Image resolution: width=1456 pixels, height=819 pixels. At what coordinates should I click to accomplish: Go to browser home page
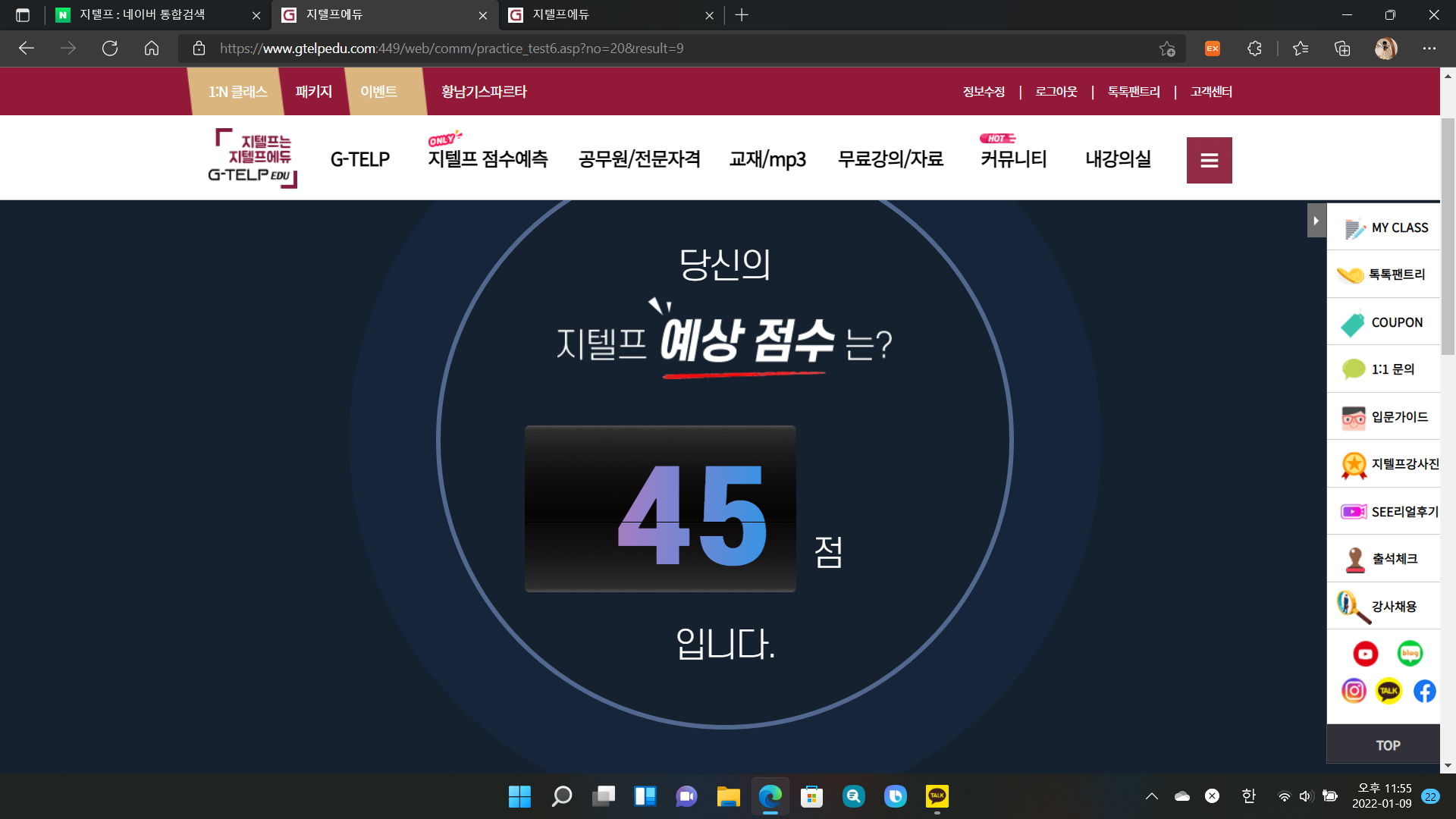pos(152,49)
